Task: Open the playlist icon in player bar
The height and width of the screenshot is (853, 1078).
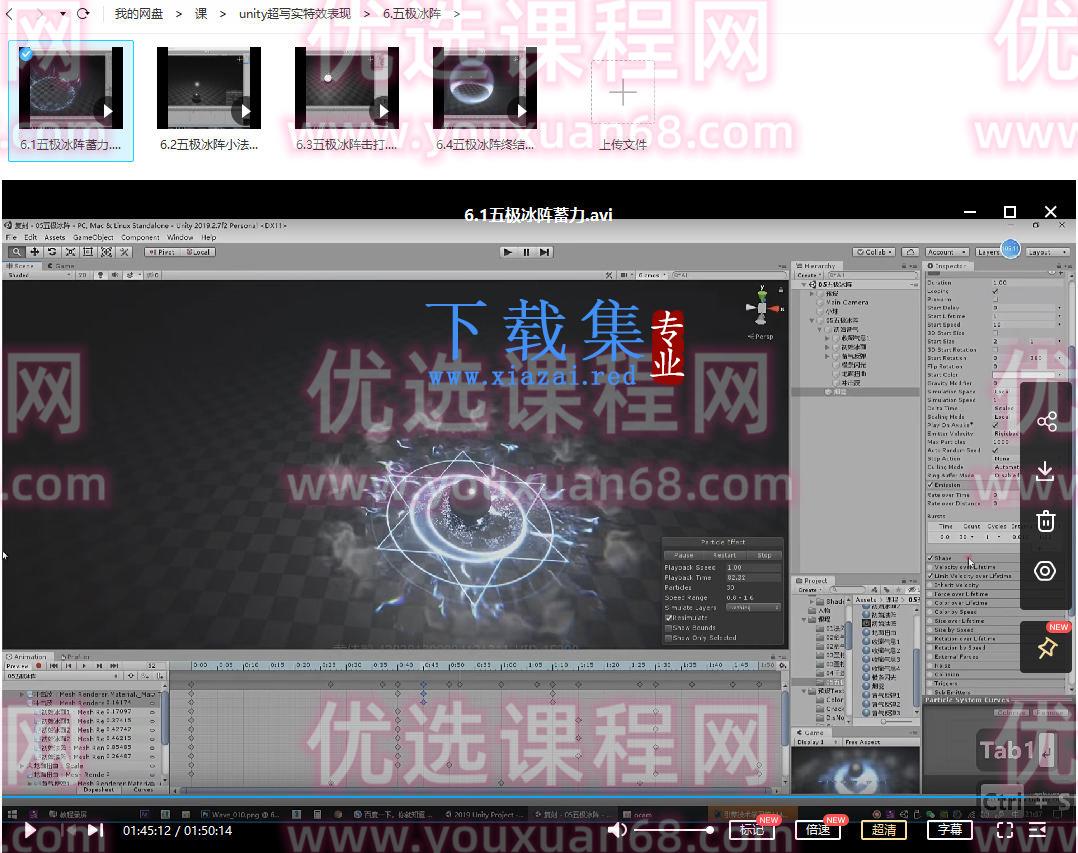Action: click(x=1037, y=830)
